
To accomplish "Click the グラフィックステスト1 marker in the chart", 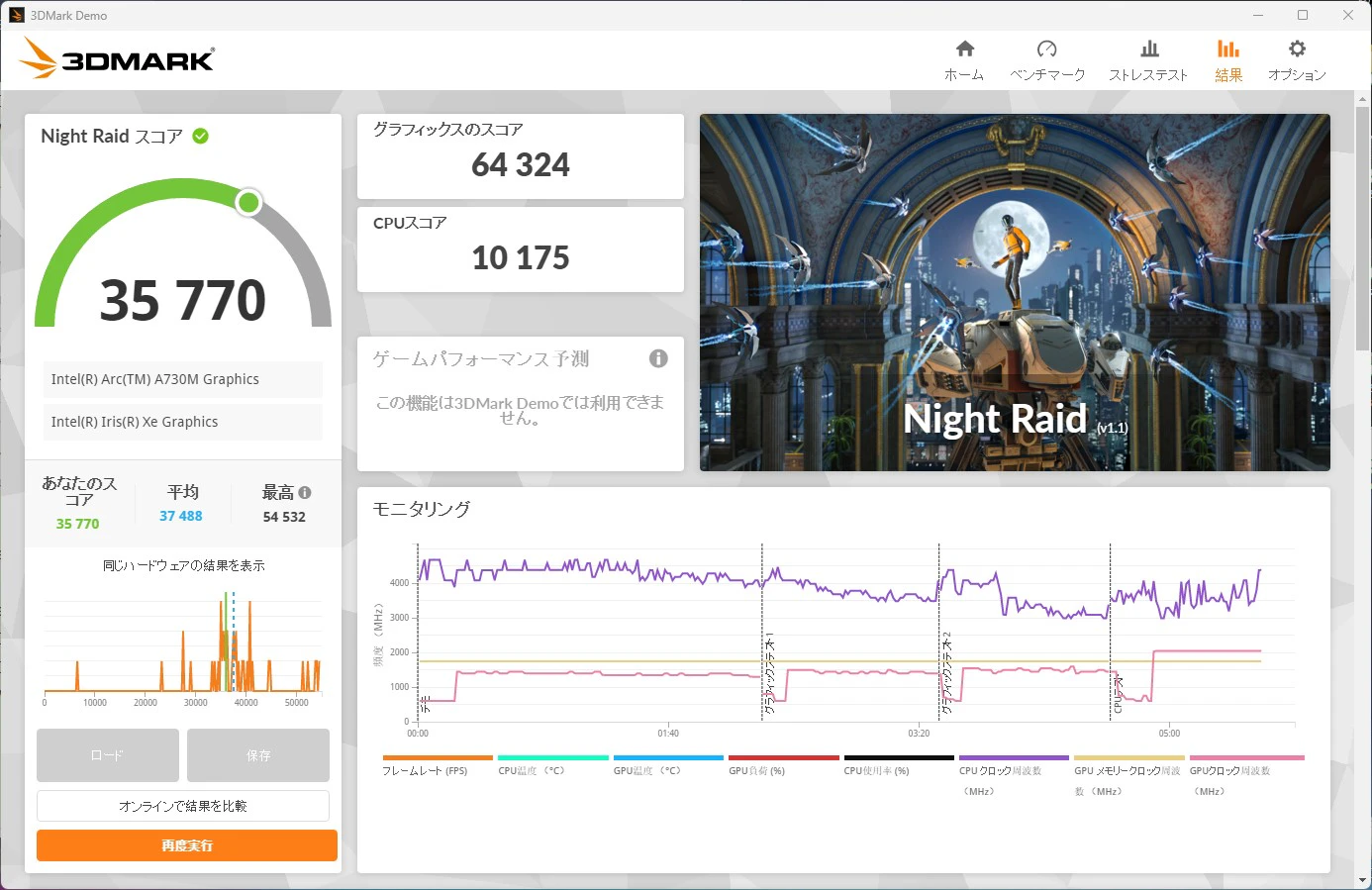I will (769, 673).
